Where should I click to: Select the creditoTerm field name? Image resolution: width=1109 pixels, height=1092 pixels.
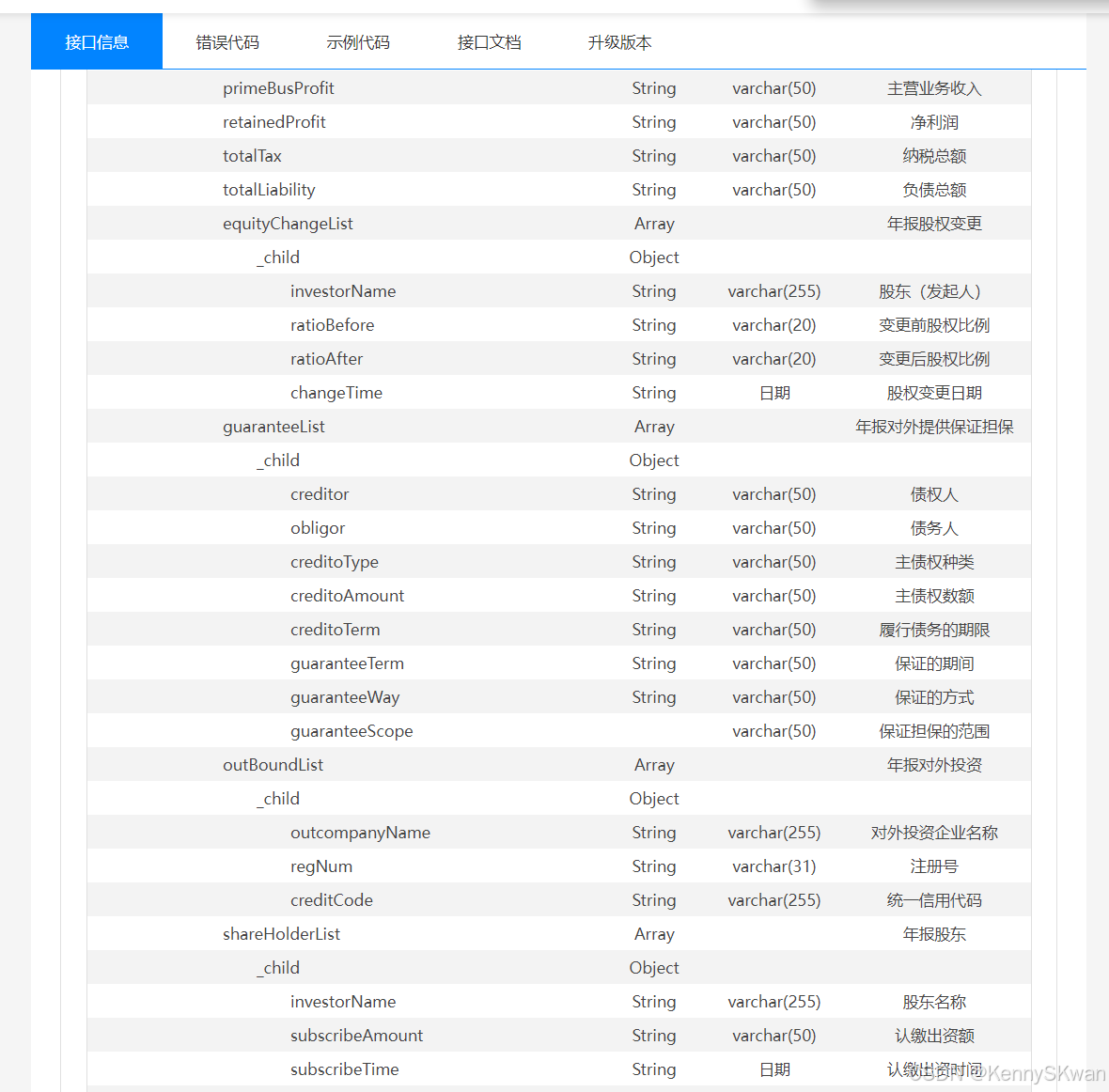(x=335, y=631)
